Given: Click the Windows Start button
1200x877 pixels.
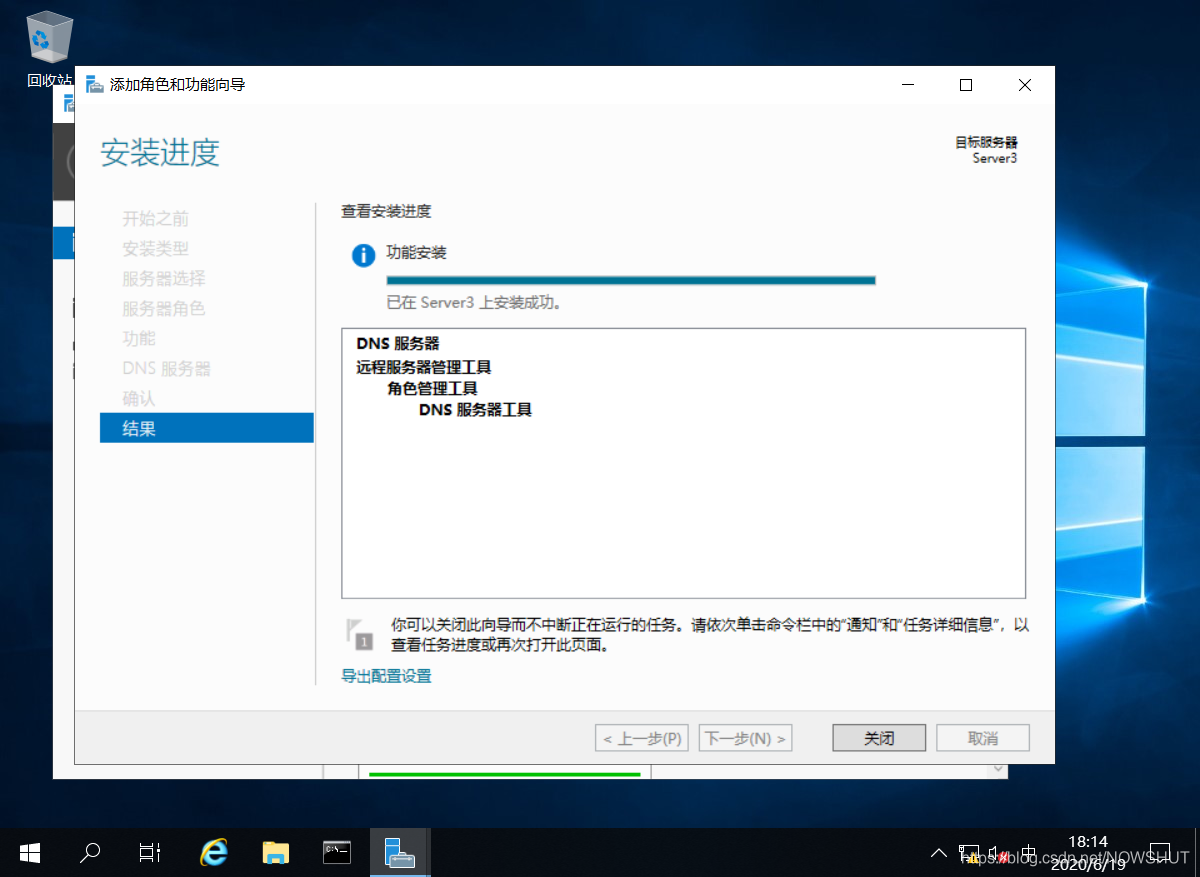Looking at the screenshot, I should point(29,852).
